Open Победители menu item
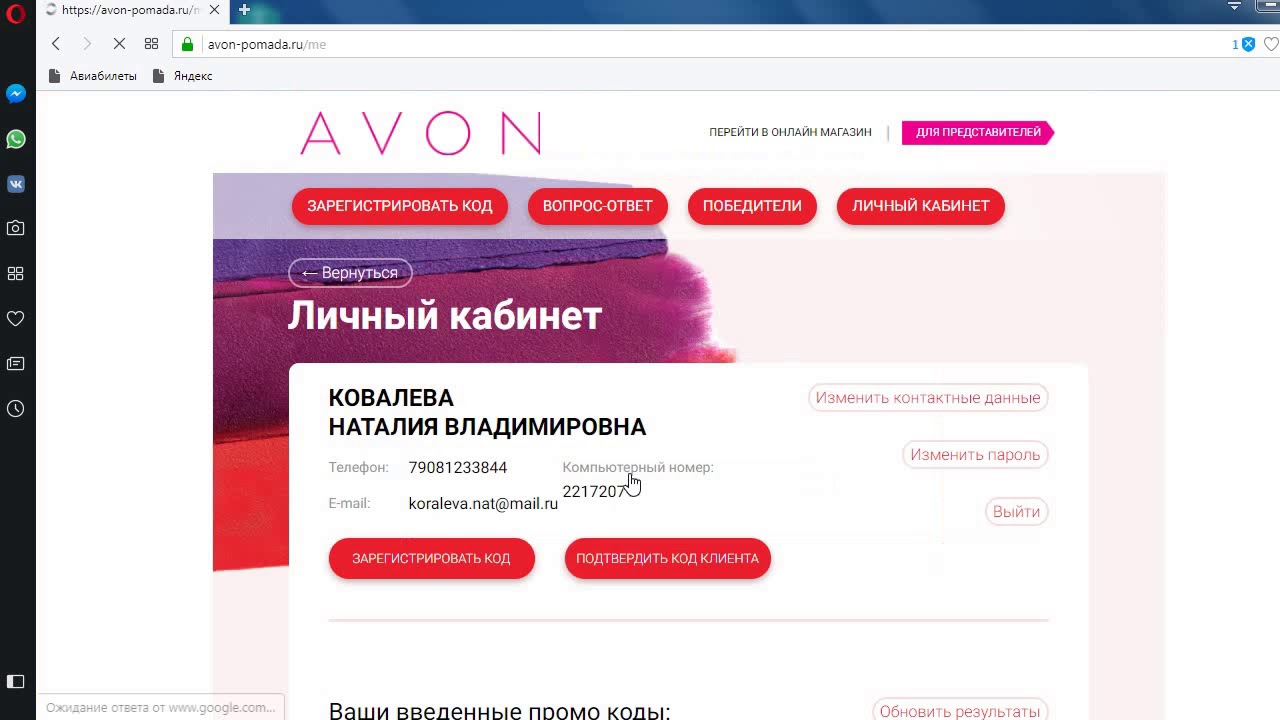This screenshot has width=1280, height=720. click(x=752, y=206)
